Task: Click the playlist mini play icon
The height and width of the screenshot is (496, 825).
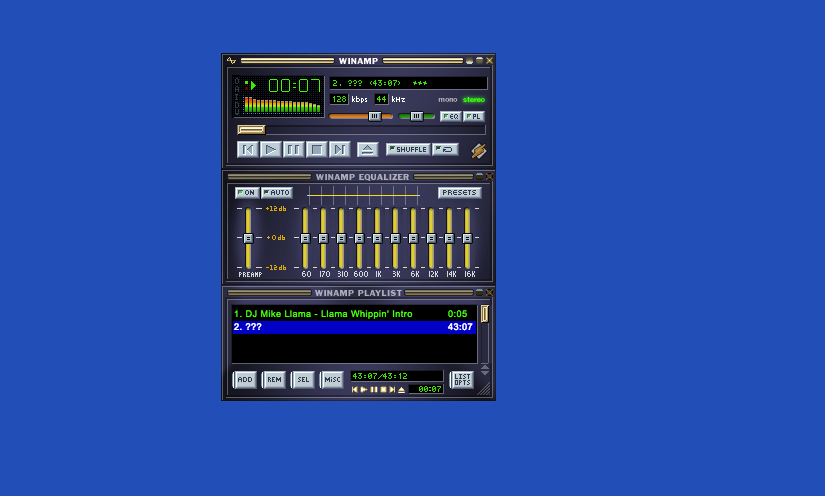Action: (364, 390)
